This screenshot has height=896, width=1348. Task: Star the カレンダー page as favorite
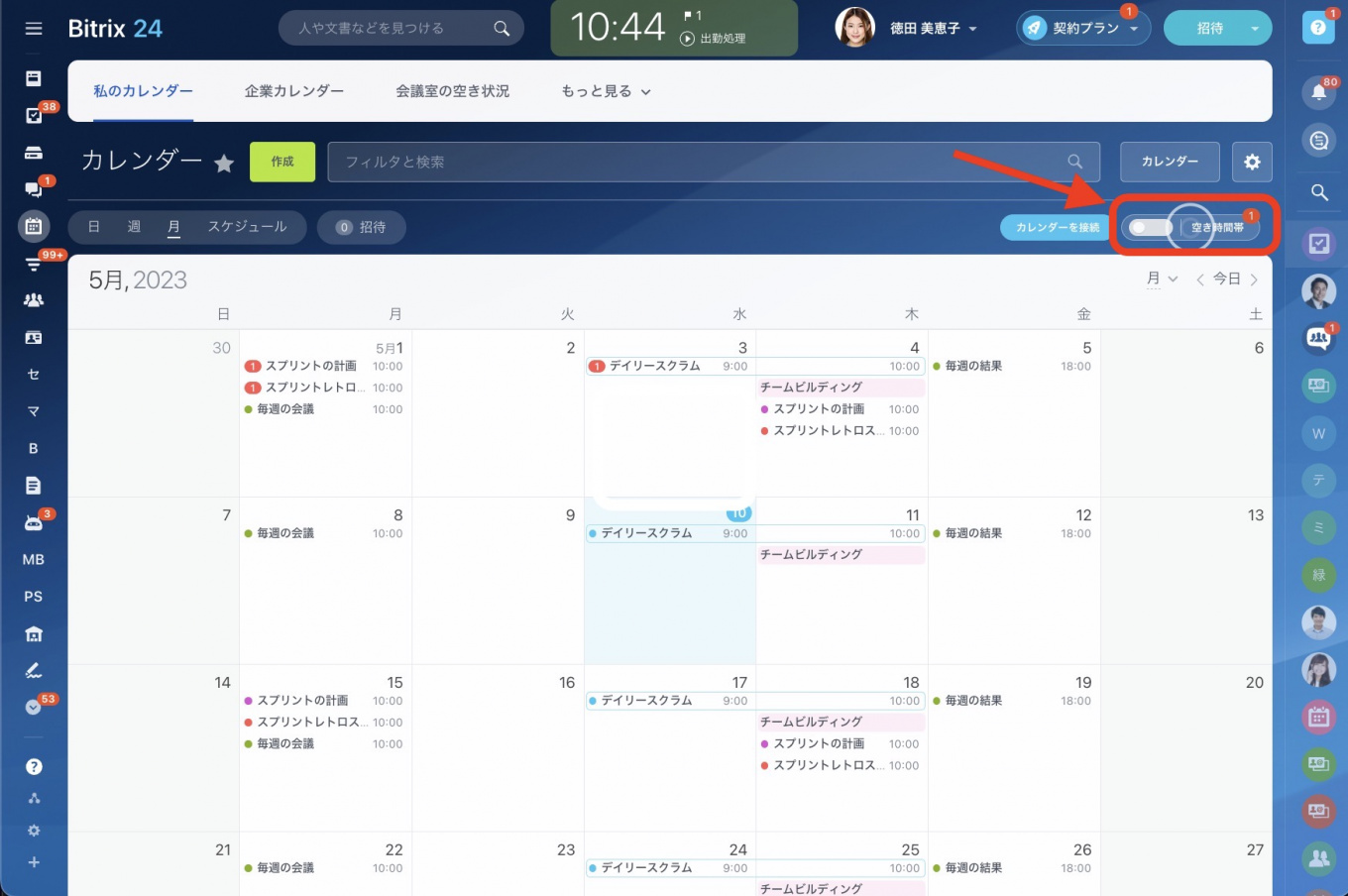click(x=225, y=164)
